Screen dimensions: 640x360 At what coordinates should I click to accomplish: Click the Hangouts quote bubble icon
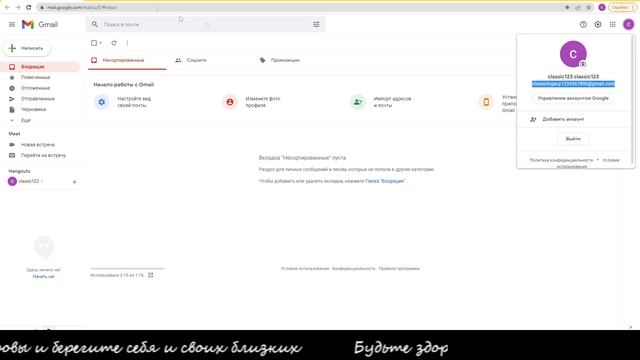tap(44, 247)
